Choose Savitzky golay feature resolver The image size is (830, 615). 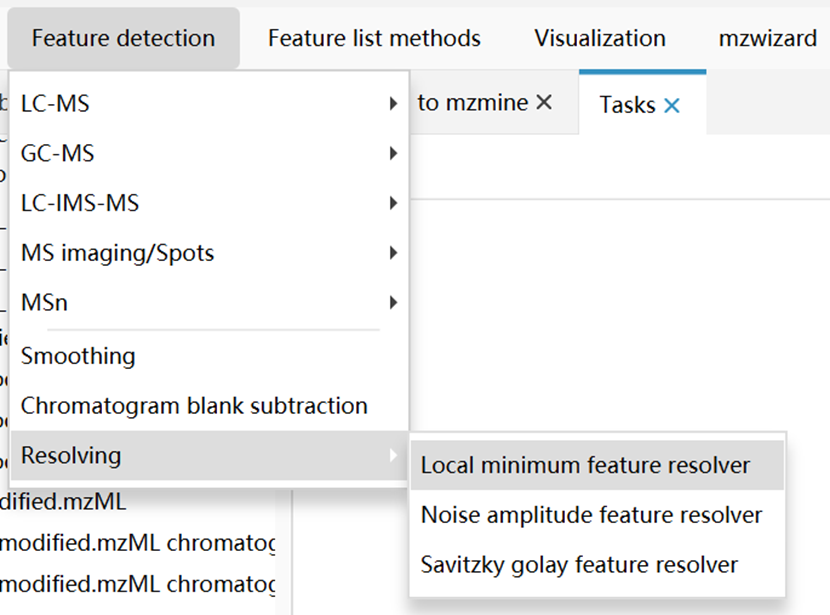click(597, 565)
